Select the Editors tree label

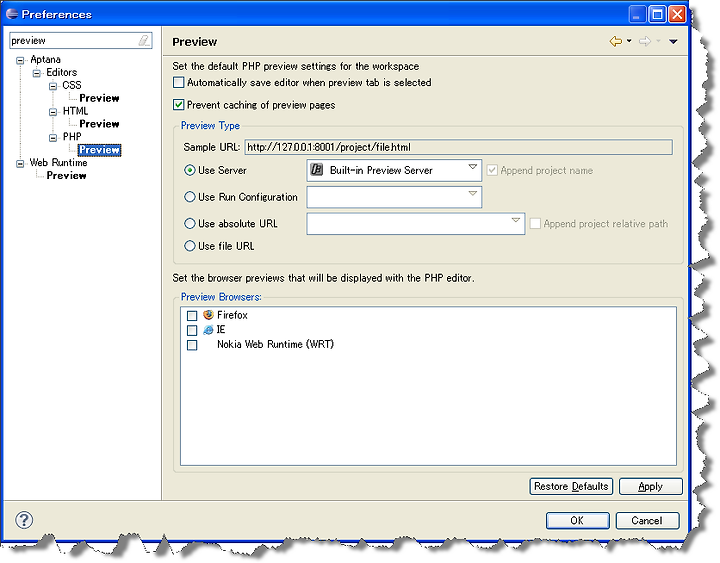tap(62, 73)
